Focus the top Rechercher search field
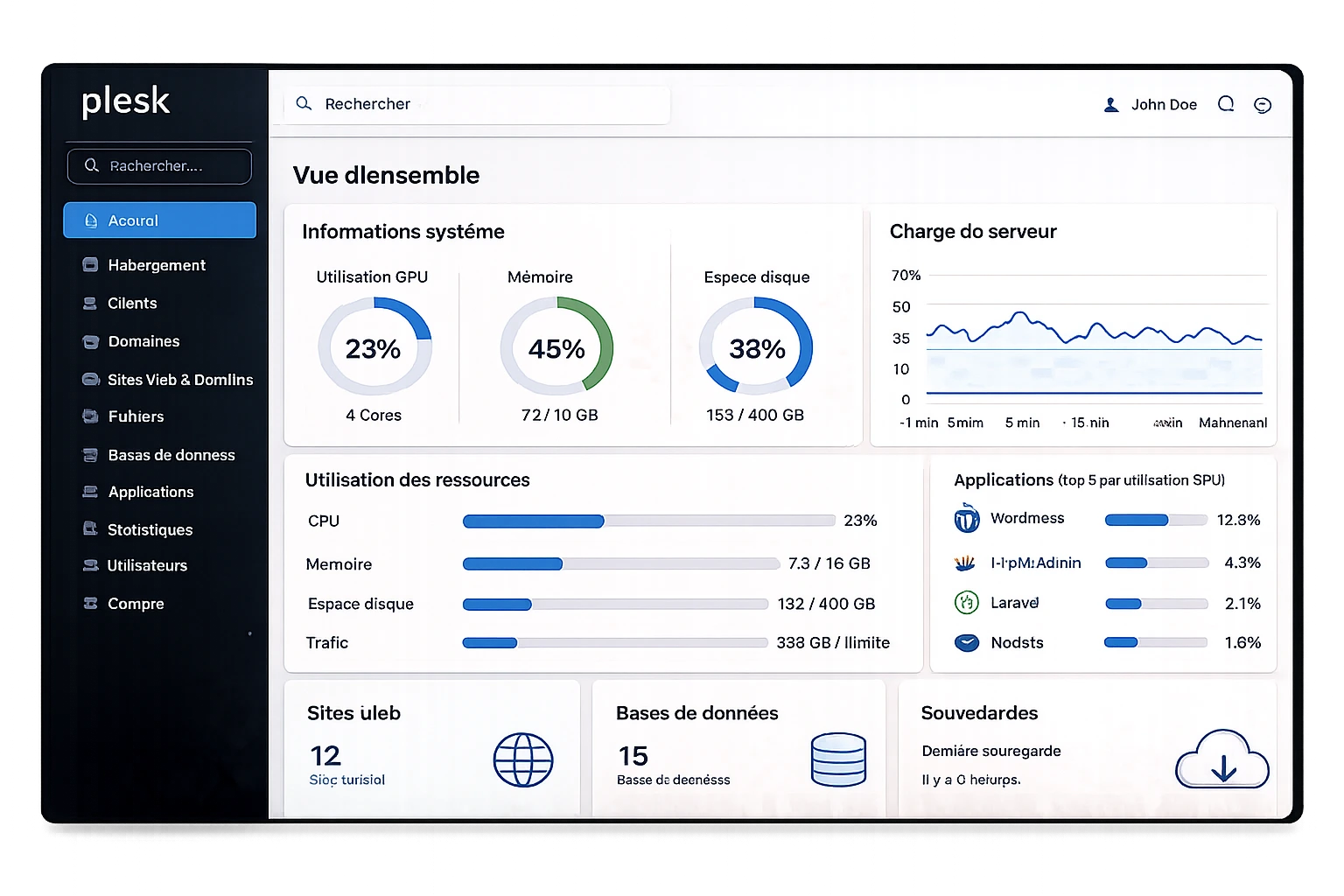The height and width of the screenshot is (896, 1344). pyautogui.click(x=477, y=104)
